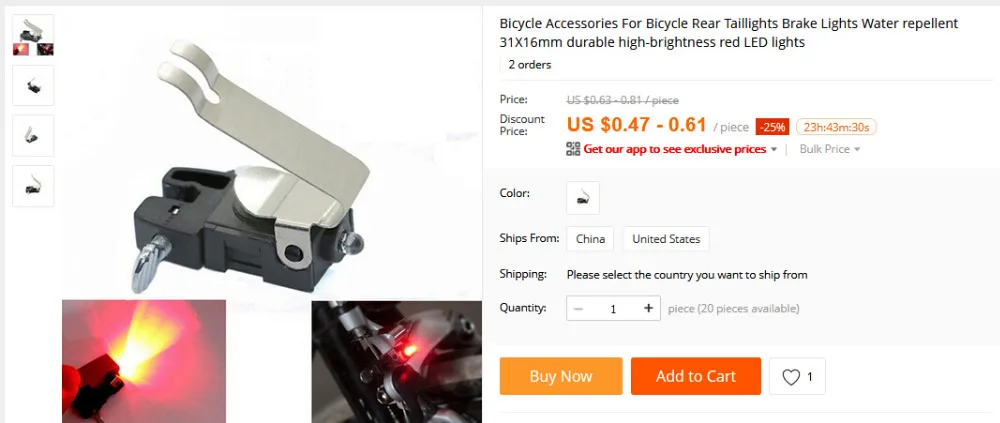The height and width of the screenshot is (423, 1000).
Task: Select the color variant swatch
Action: coord(583,198)
